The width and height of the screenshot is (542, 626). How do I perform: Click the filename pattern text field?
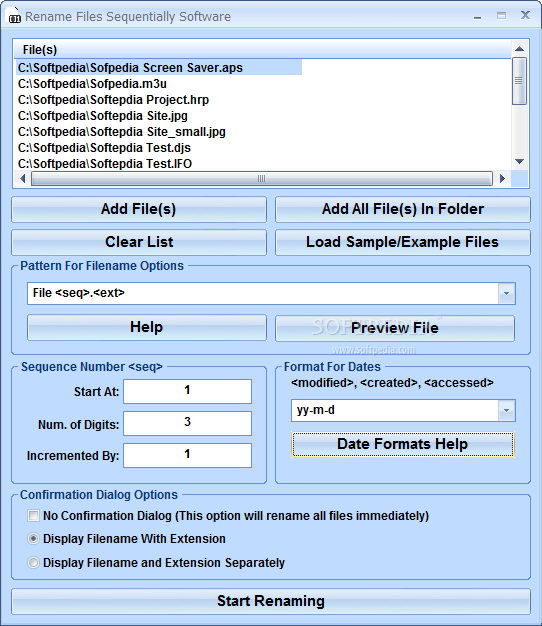(263, 293)
